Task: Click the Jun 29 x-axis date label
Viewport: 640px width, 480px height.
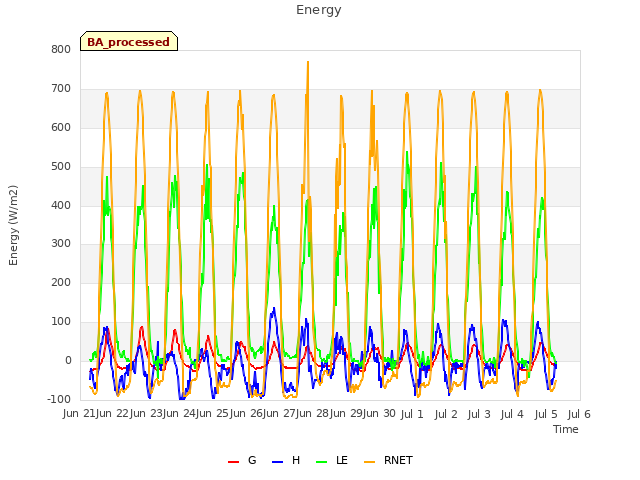Action: (x=345, y=414)
